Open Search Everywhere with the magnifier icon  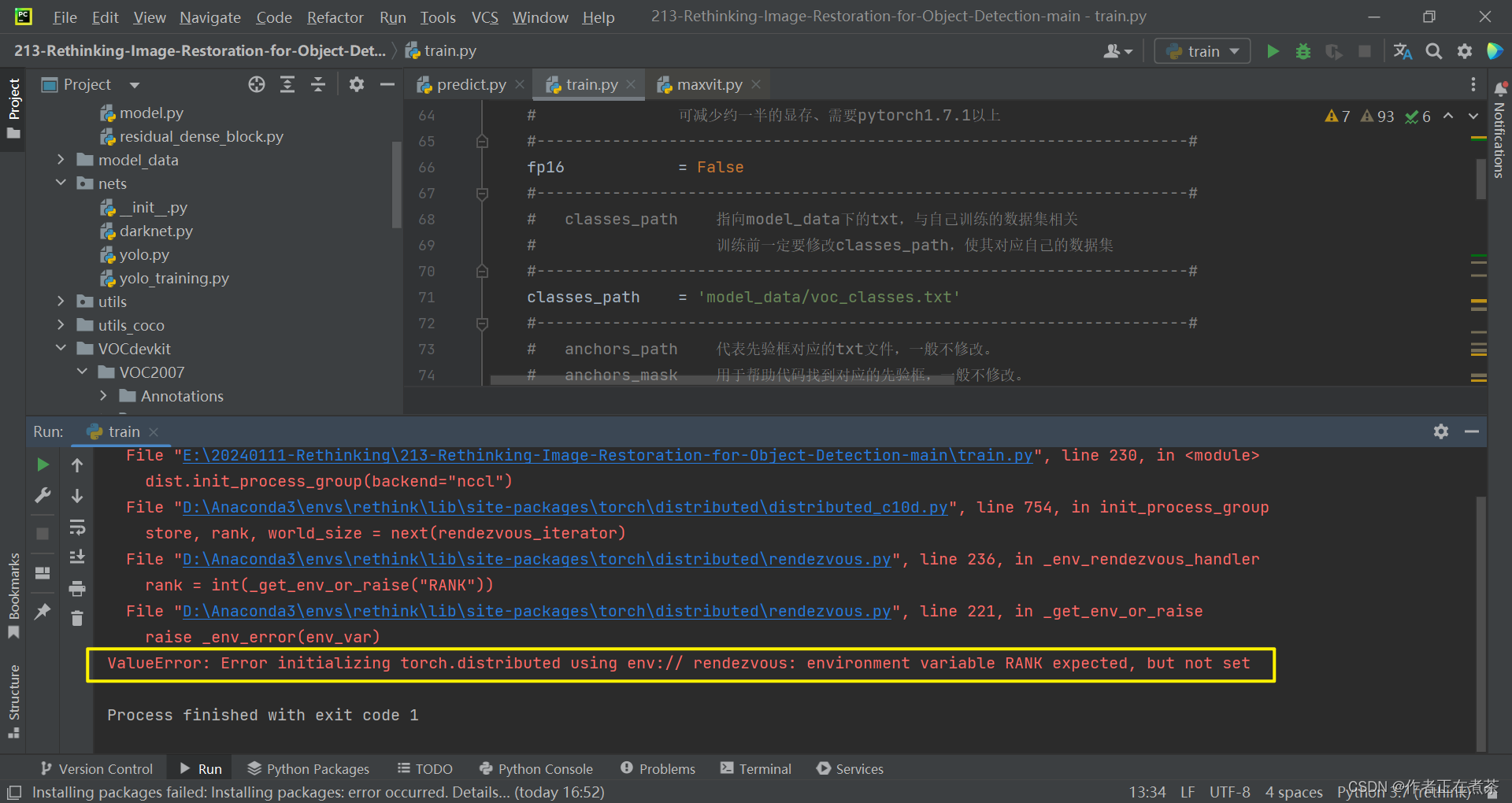tap(1433, 50)
